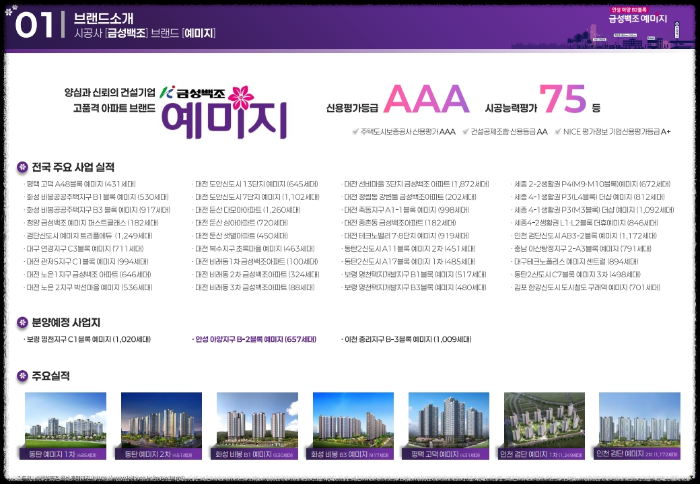Click 동탄2신도시 A17블록 예미지 1차 row
Viewport: 700px width, 484px height.
[408, 262]
